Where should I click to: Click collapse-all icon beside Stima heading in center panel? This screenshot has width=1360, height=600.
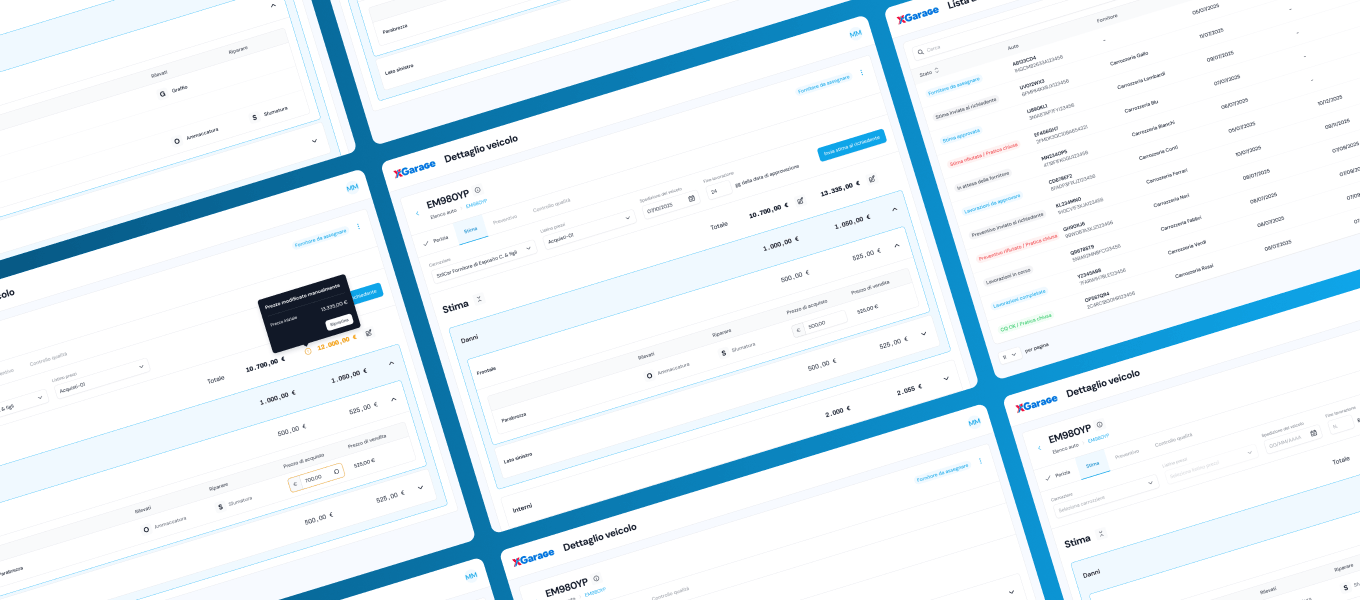[x=479, y=298]
